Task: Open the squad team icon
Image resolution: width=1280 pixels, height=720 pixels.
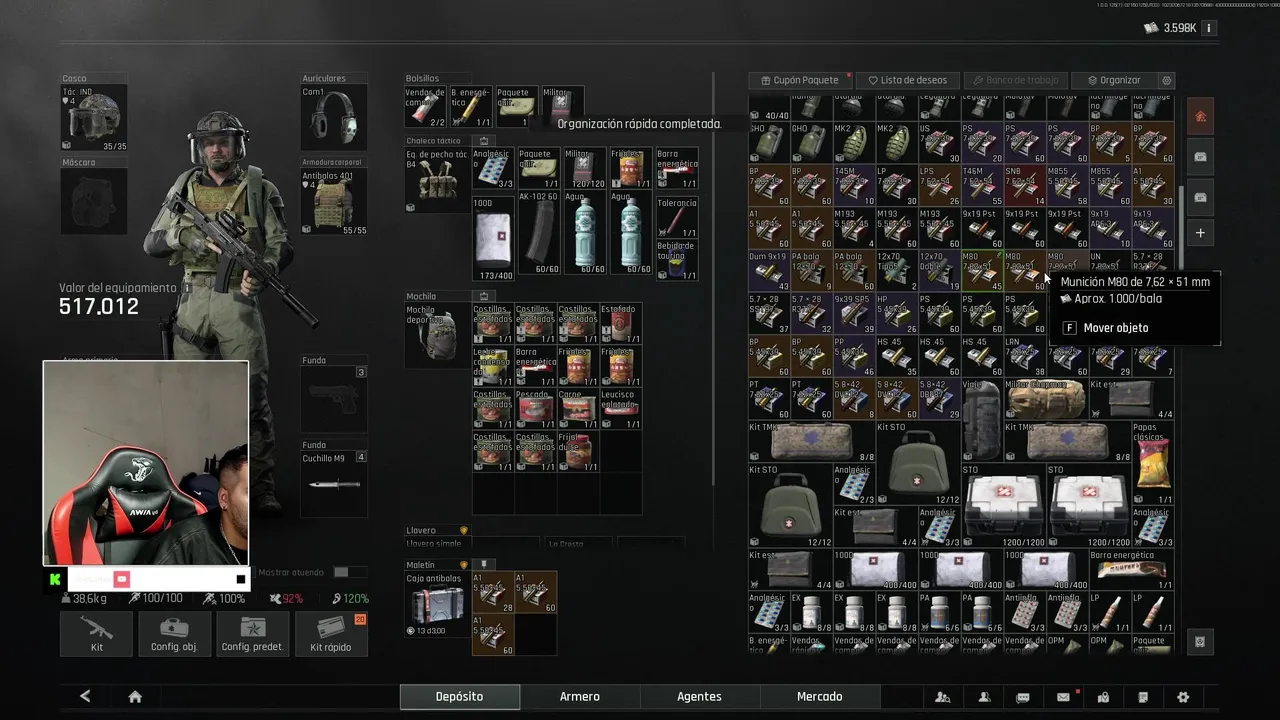Action: coord(943,697)
